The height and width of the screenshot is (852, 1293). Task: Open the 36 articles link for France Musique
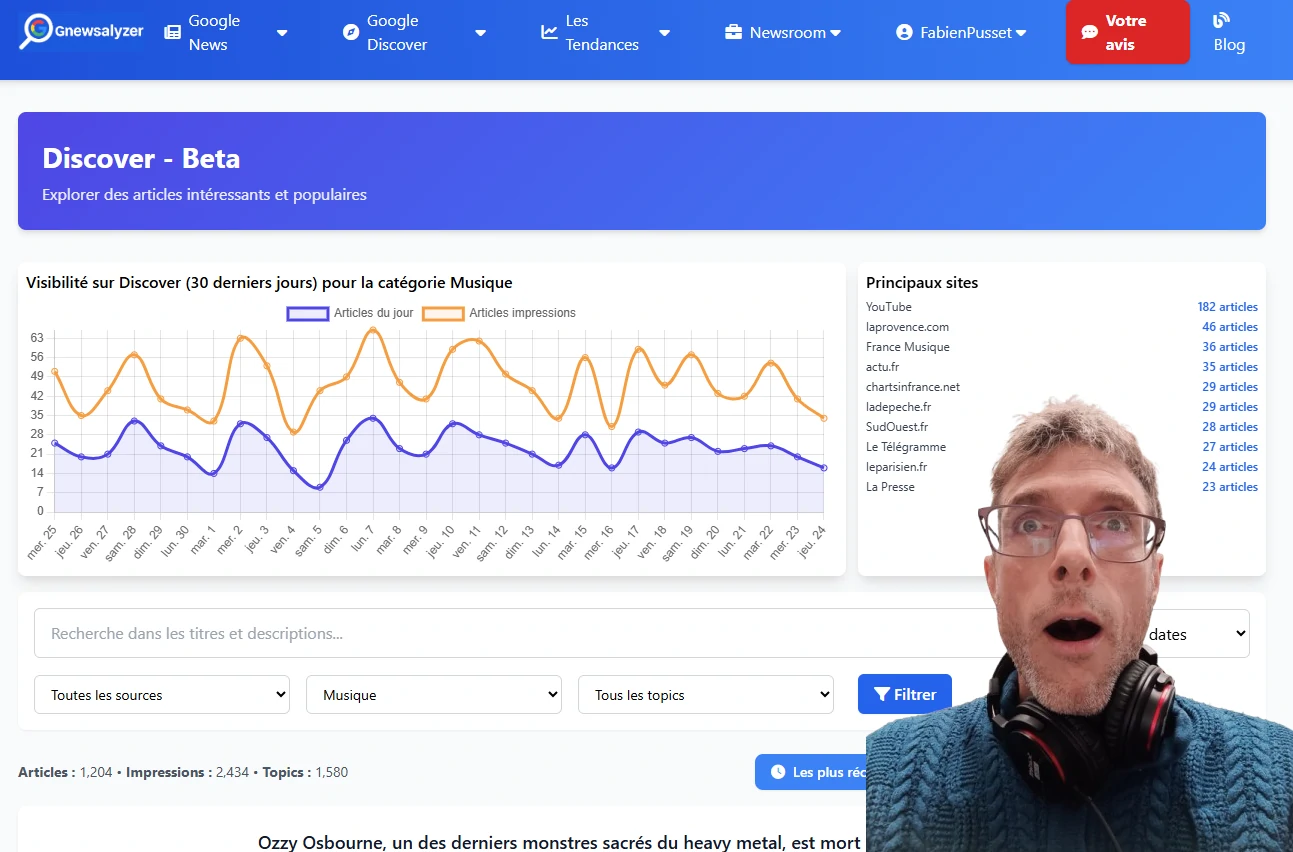[x=1230, y=347]
